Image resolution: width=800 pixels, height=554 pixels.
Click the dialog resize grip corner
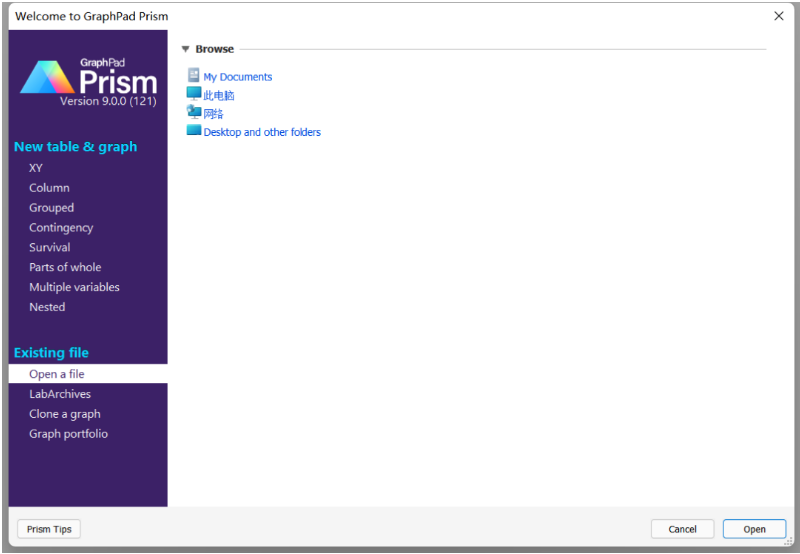pyautogui.click(x=789, y=542)
